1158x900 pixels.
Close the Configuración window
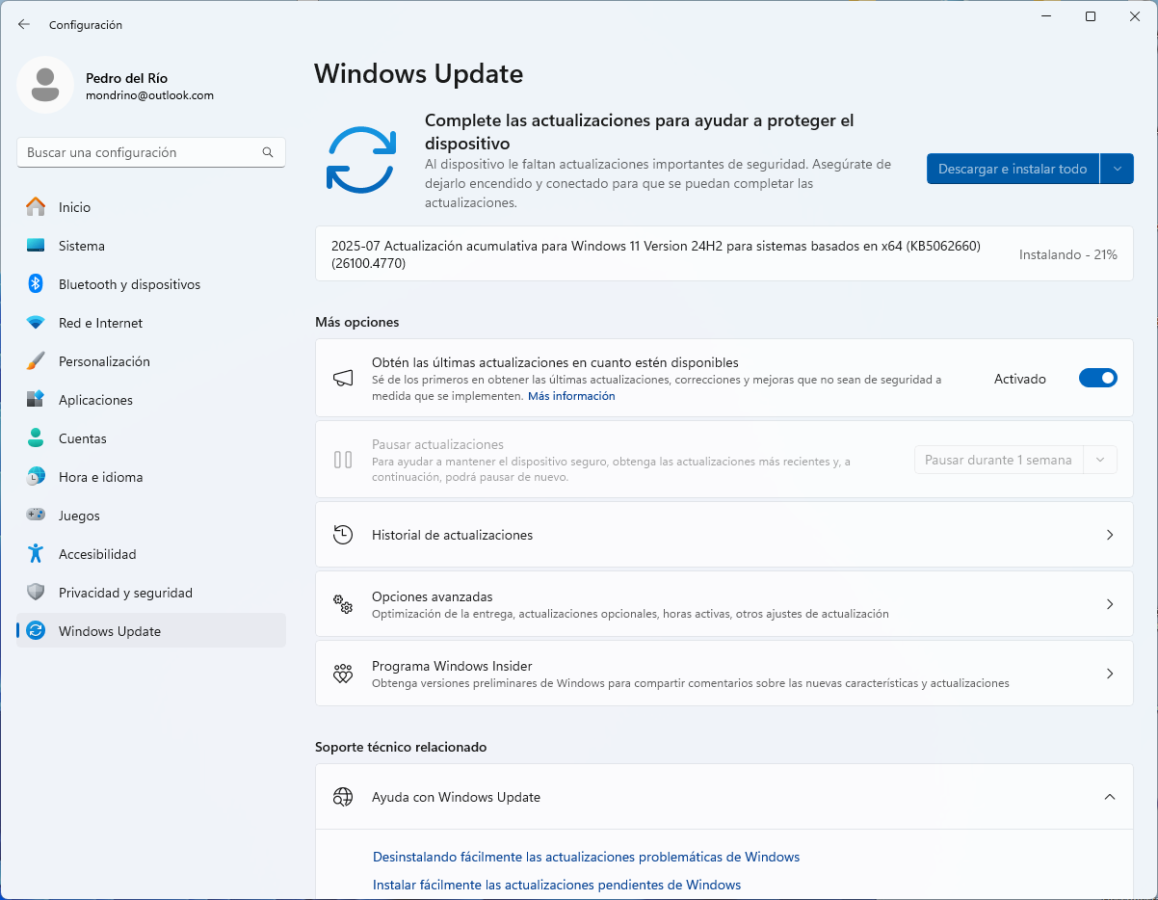(1134, 16)
